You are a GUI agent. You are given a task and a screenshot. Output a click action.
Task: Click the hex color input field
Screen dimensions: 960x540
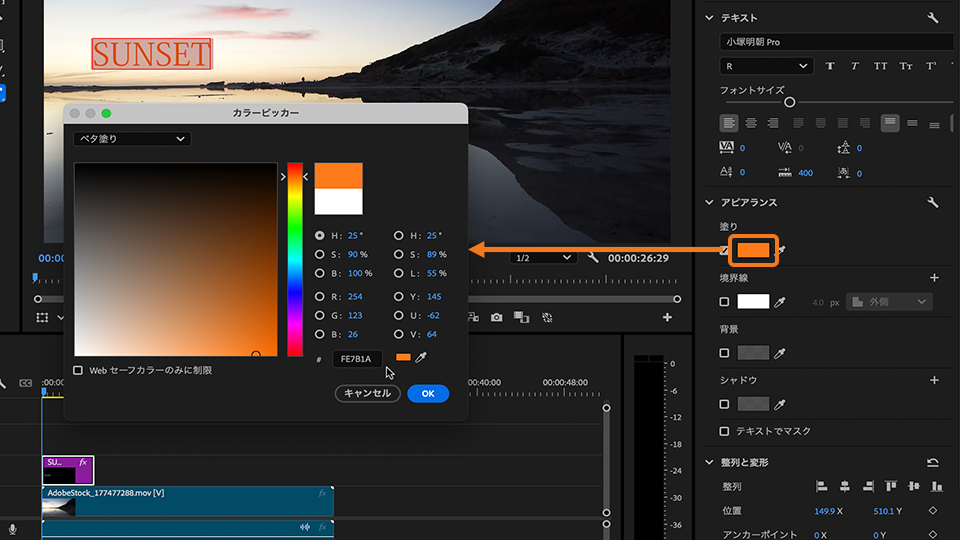coord(357,358)
